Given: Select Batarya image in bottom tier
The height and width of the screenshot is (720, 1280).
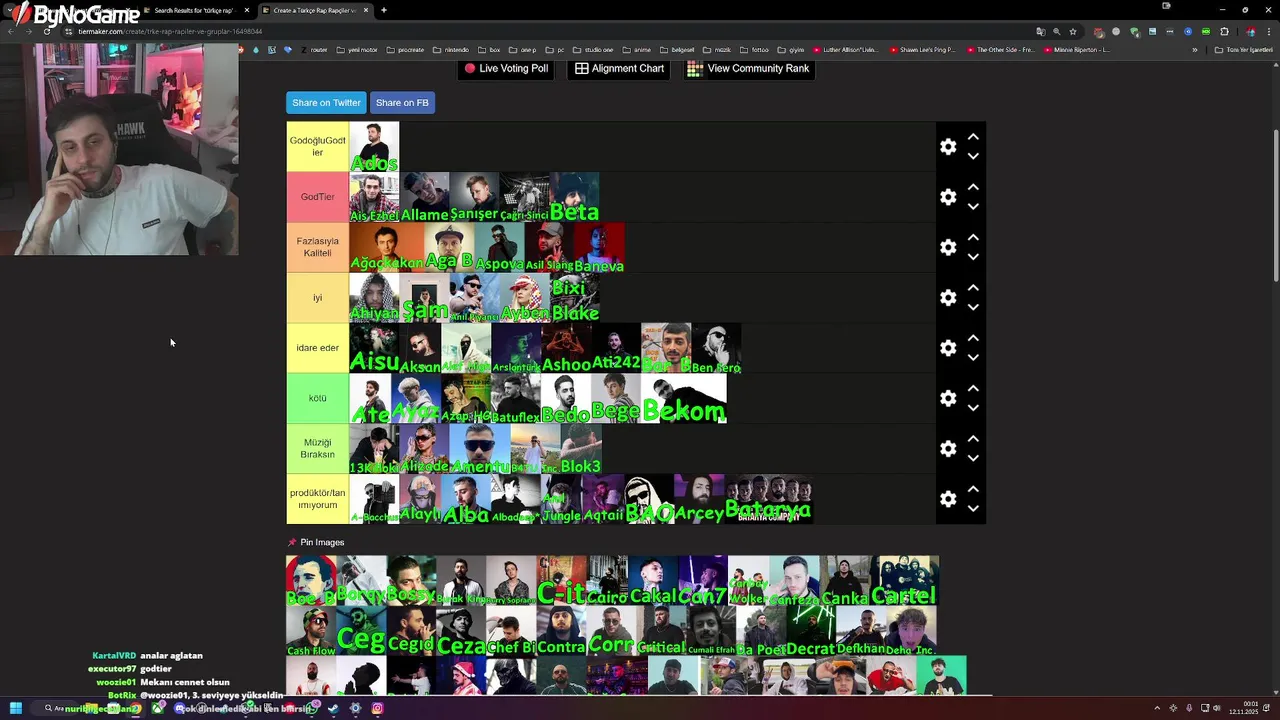Looking at the screenshot, I should coord(768,499).
